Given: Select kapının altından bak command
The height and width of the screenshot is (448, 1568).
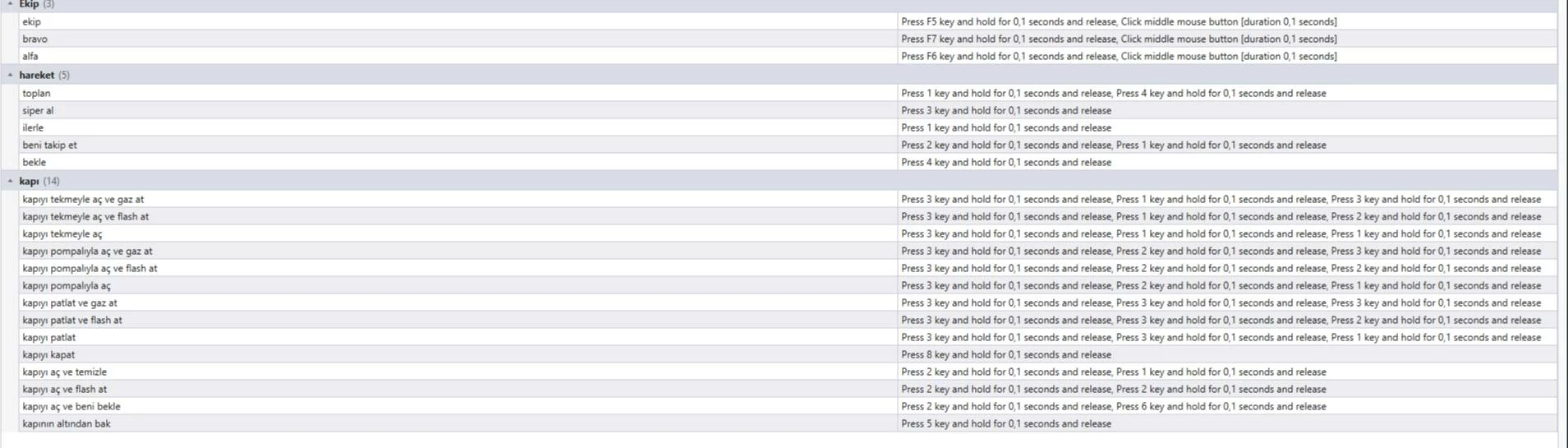Looking at the screenshot, I should tap(67, 423).
